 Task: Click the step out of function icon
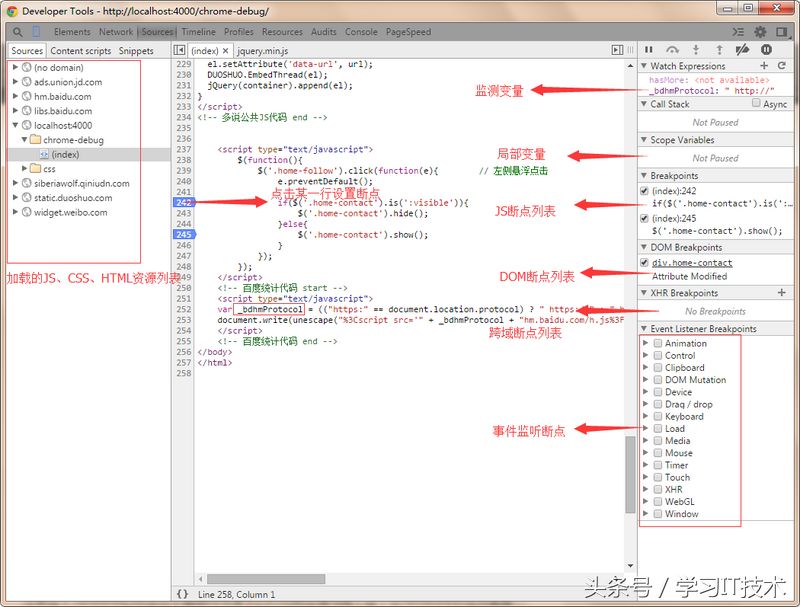[x=719, y=49]
